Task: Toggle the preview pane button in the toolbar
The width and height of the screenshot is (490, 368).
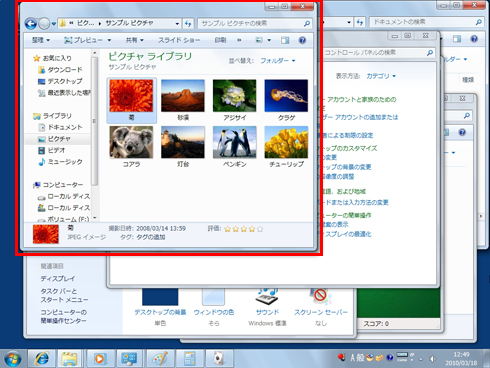Action: [285, 40]
